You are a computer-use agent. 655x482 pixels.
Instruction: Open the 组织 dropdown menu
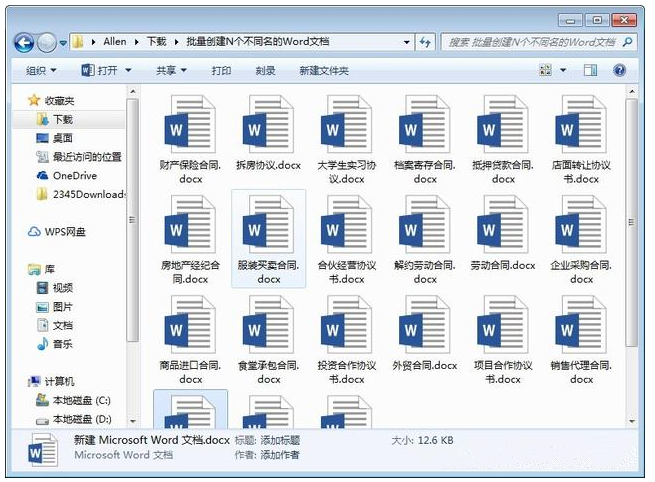pyautogui.click(x=41, y=71)
